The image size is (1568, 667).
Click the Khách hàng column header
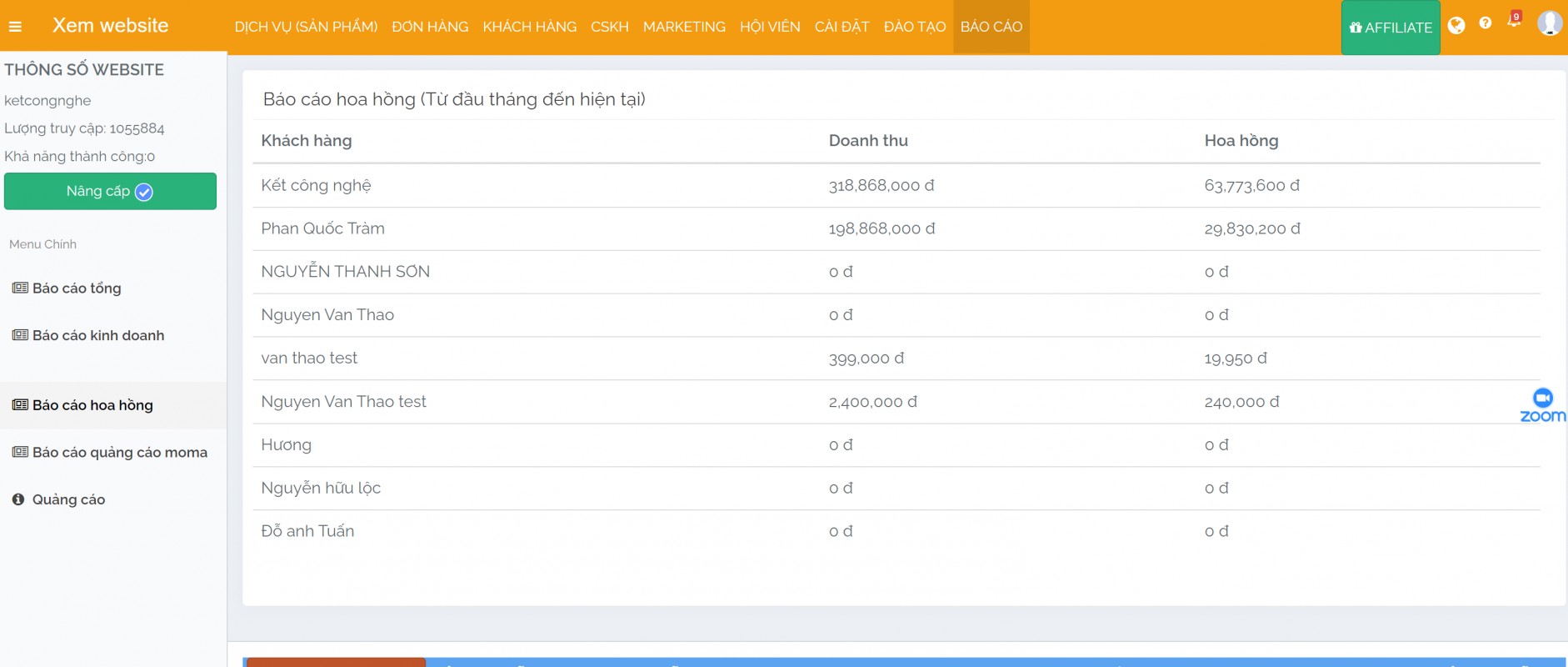click(307, 141)
